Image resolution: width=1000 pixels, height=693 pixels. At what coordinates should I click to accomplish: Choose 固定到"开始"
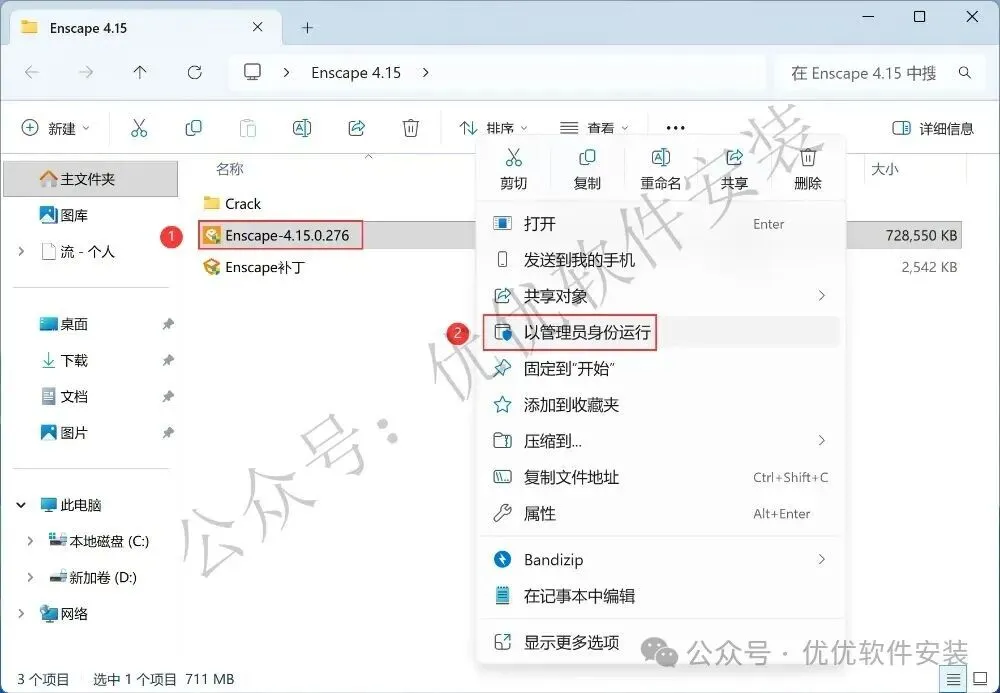(661, 368)
